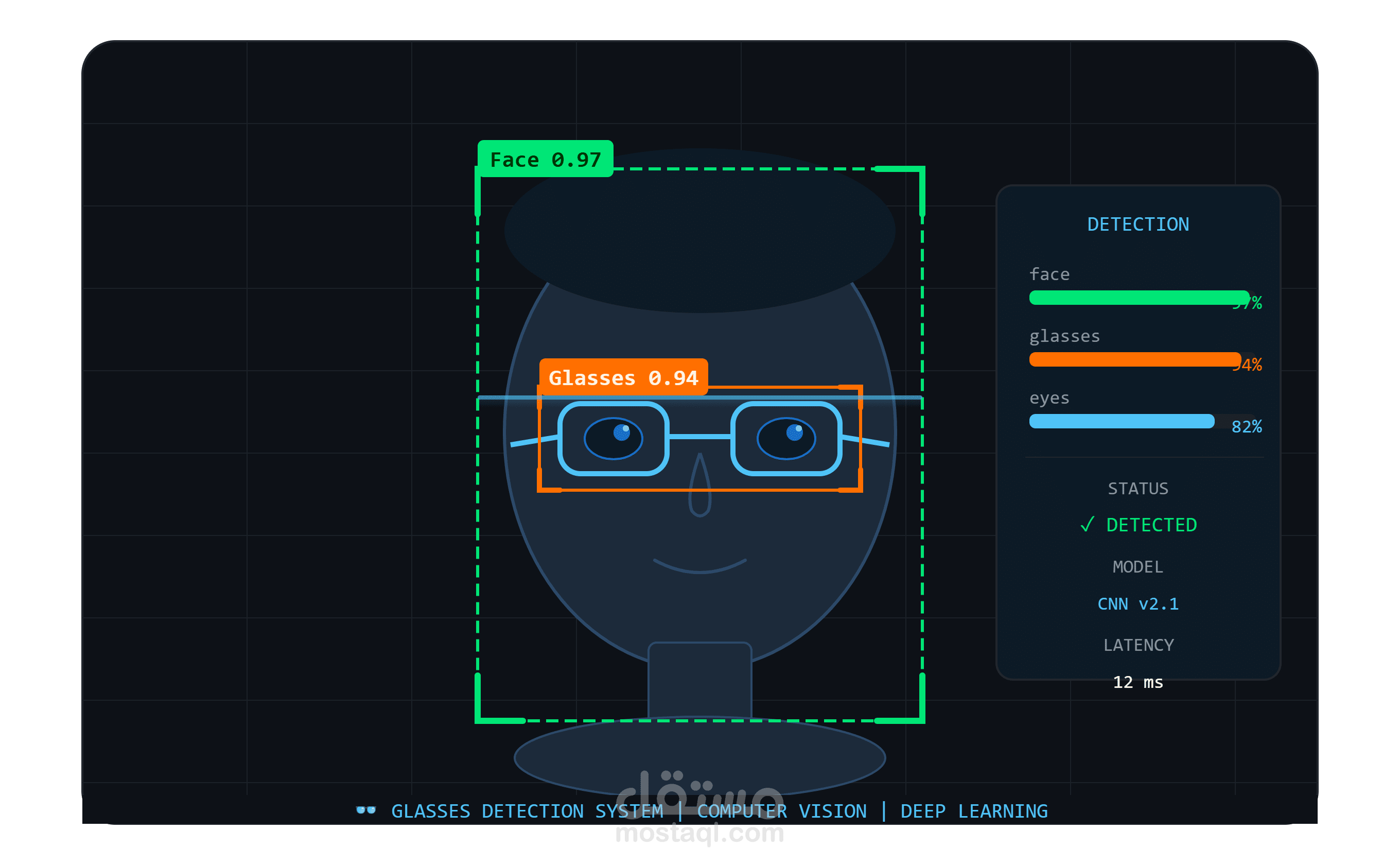The width and height of the screenshot is (1400, 865).
Task: Click the 'Face 0.97' green label
Action: [546, 159]
